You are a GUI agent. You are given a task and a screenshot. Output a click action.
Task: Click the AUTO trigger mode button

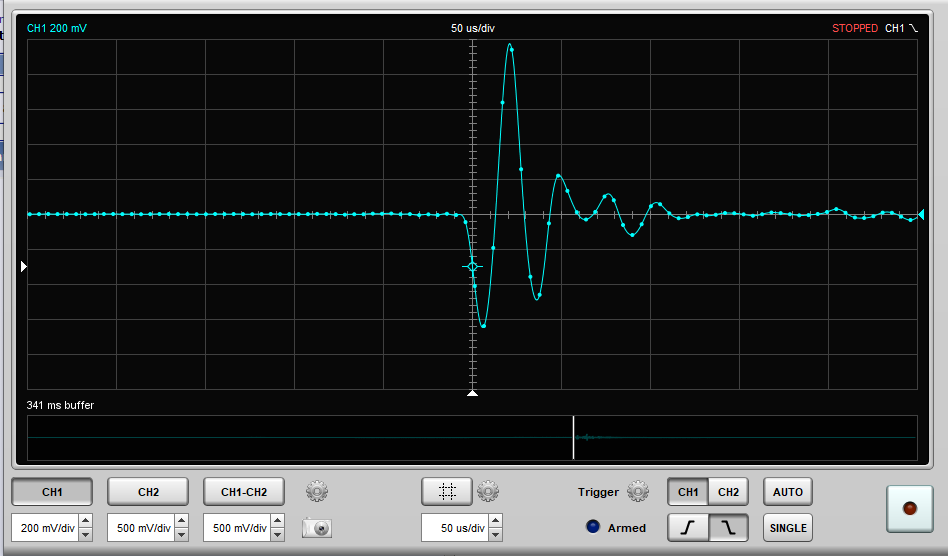[788, 492]
